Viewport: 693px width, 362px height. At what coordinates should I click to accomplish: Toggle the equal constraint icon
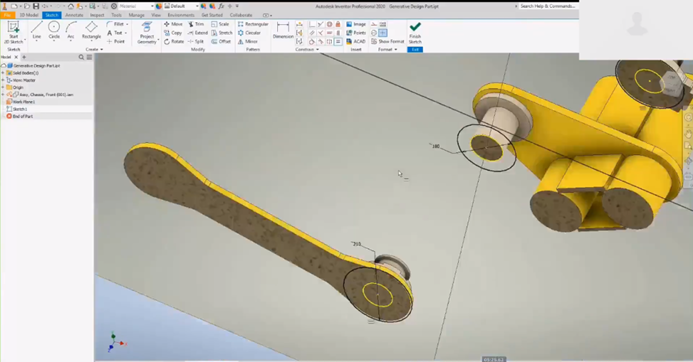[x=338, y=42]
